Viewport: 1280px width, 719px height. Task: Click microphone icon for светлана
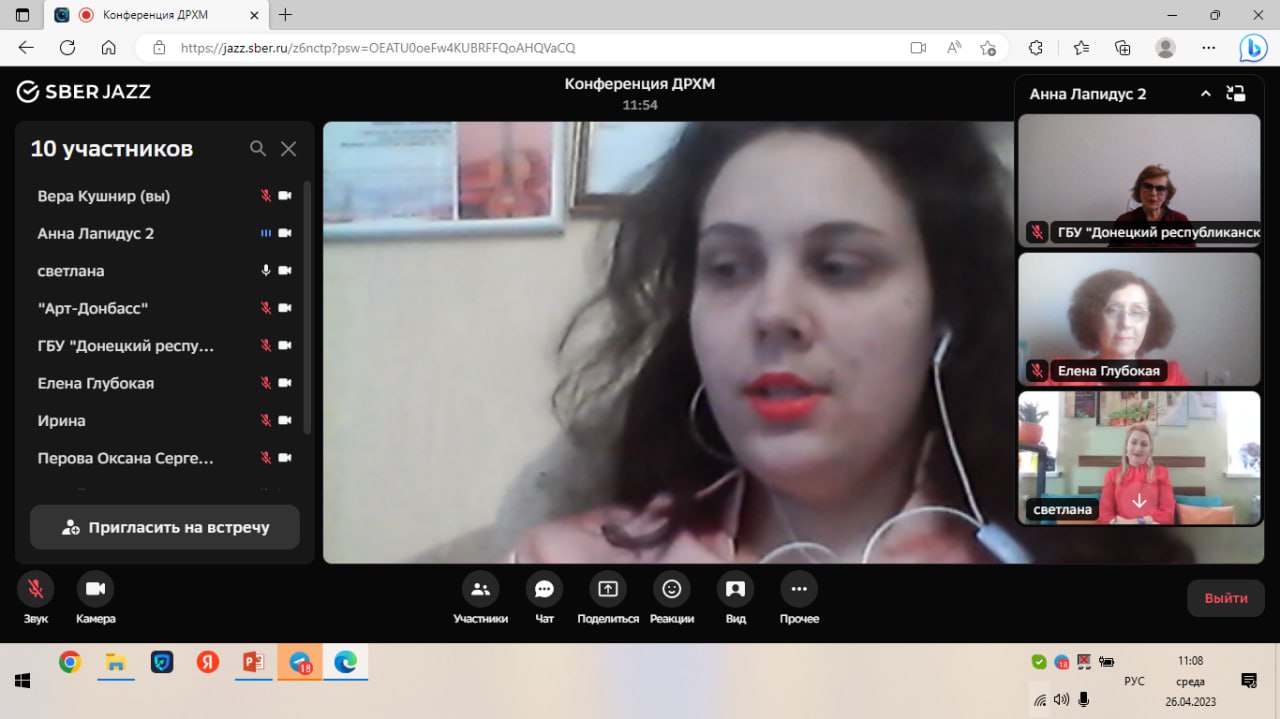pyautogui.click(x=266, y=270)
